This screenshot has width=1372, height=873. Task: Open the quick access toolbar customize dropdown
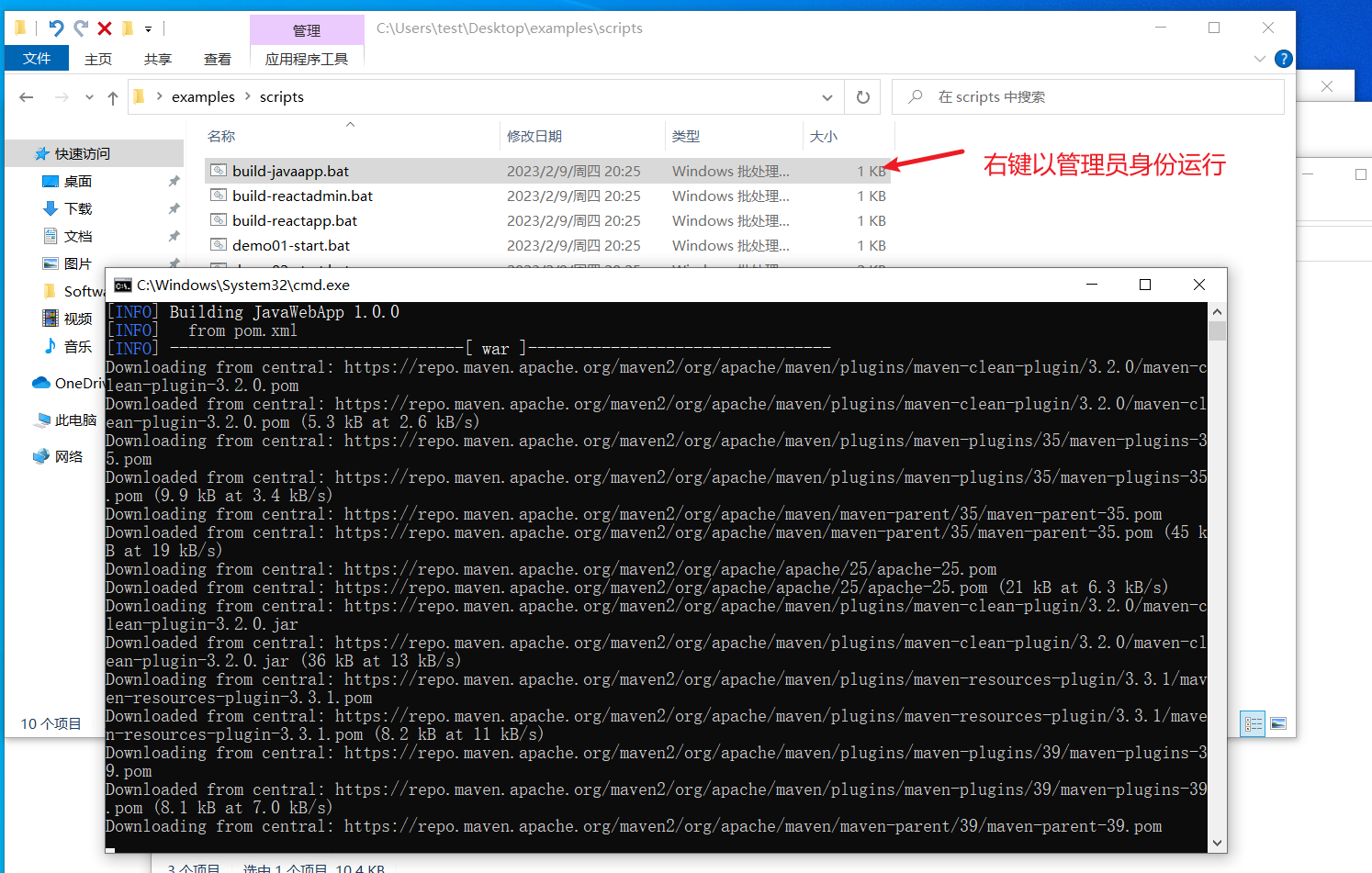(148, 29)
